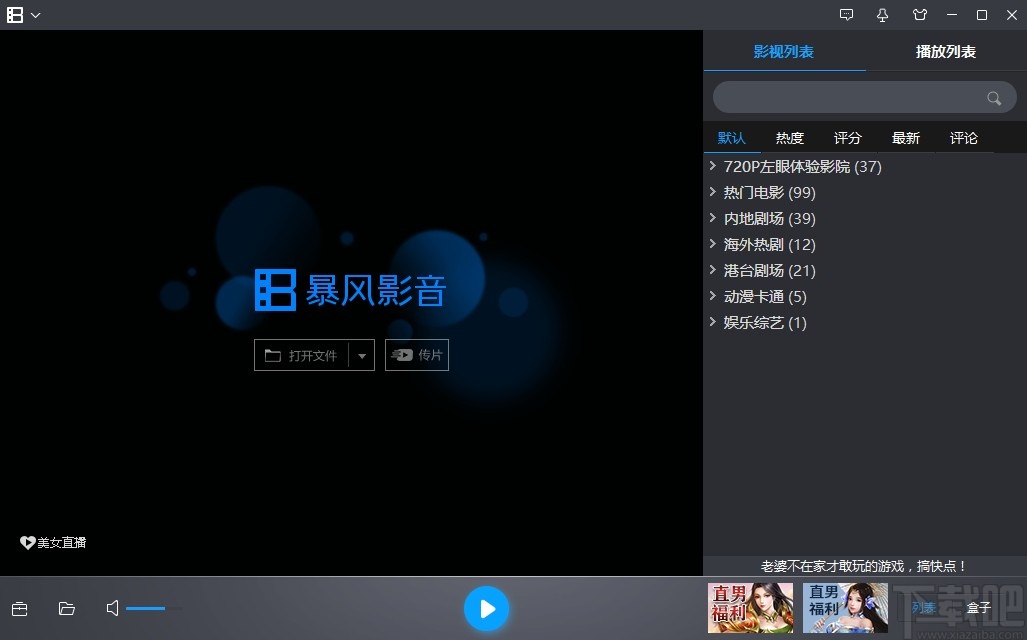The height and width of the screenshot is (640, 1027).
Task: Open the toolbox icon in bottom bar
Action: pos(19,608)
